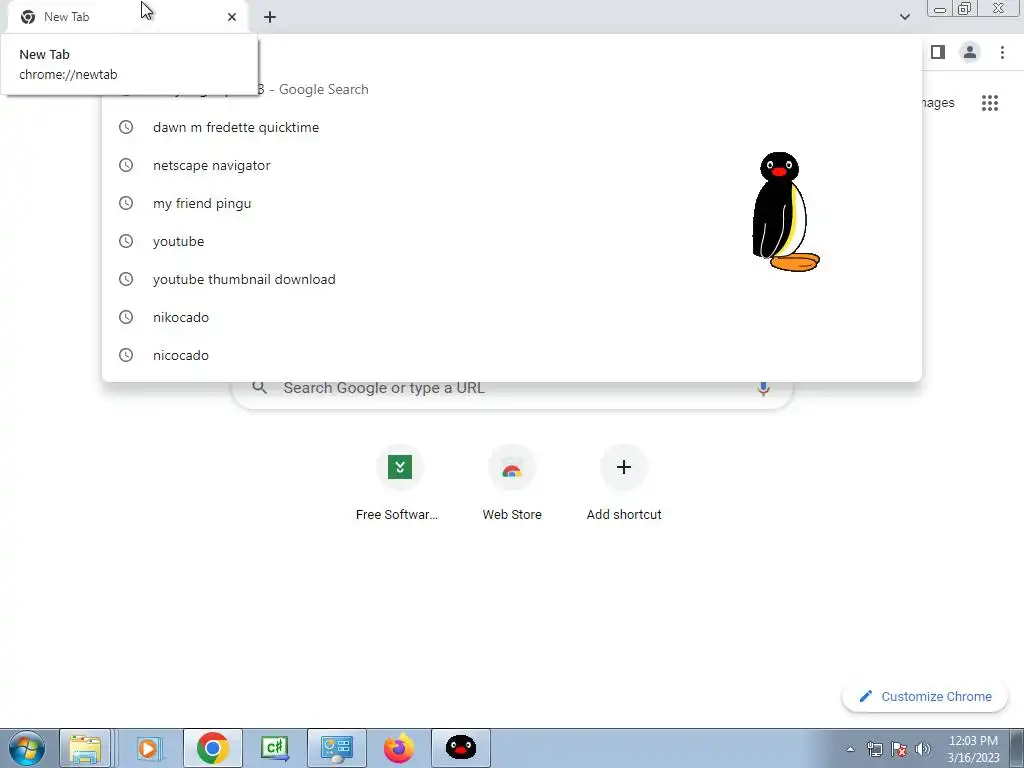This screenshot has width=1024, height=768.
Task: Select the 'dawn m fredette quicktime' suggestion
Action: click(x=511, y=127)
